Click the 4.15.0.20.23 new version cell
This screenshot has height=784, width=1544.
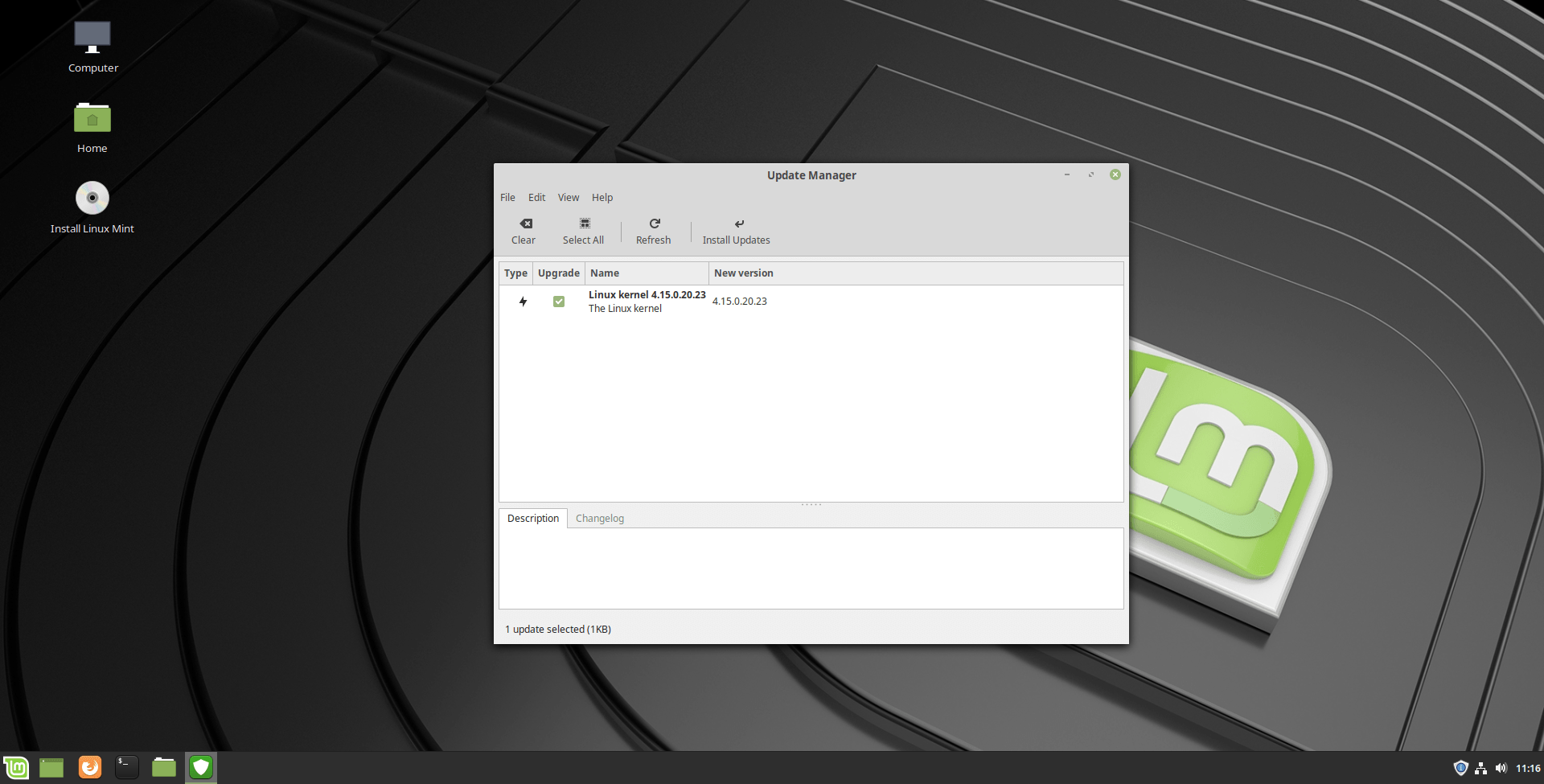740,302
